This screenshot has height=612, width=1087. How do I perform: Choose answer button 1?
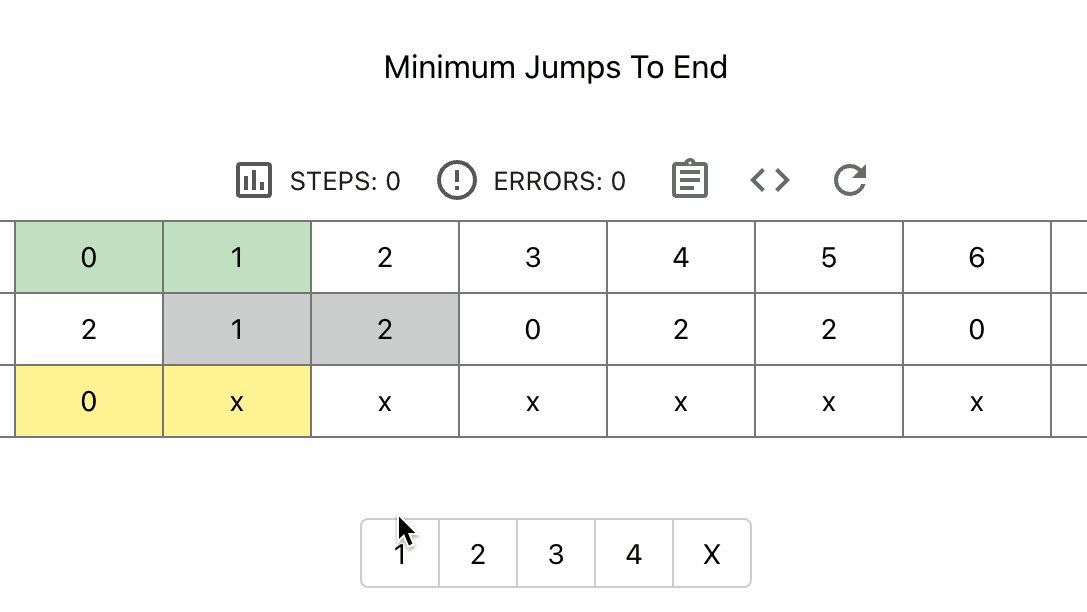click(400, 554)
